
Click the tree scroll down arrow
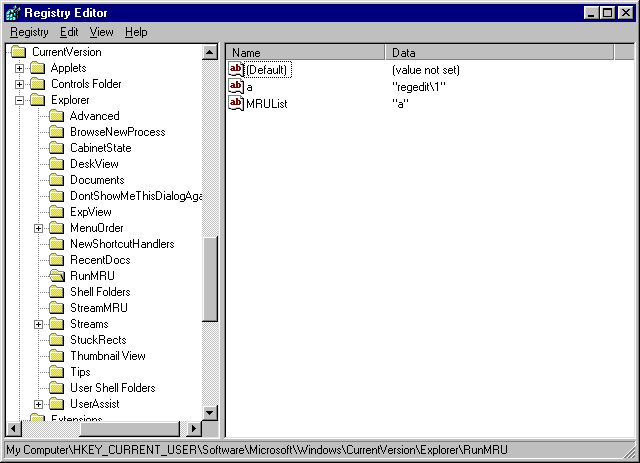tap(210, 413)
